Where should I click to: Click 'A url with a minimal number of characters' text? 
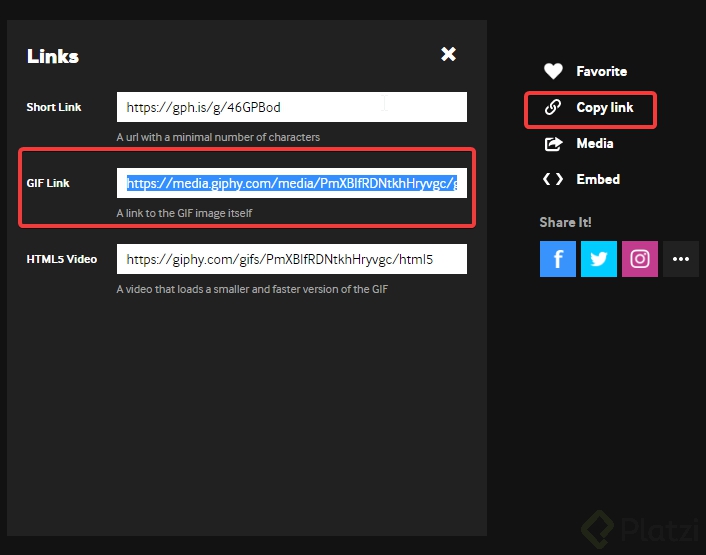tap(218, 137)
